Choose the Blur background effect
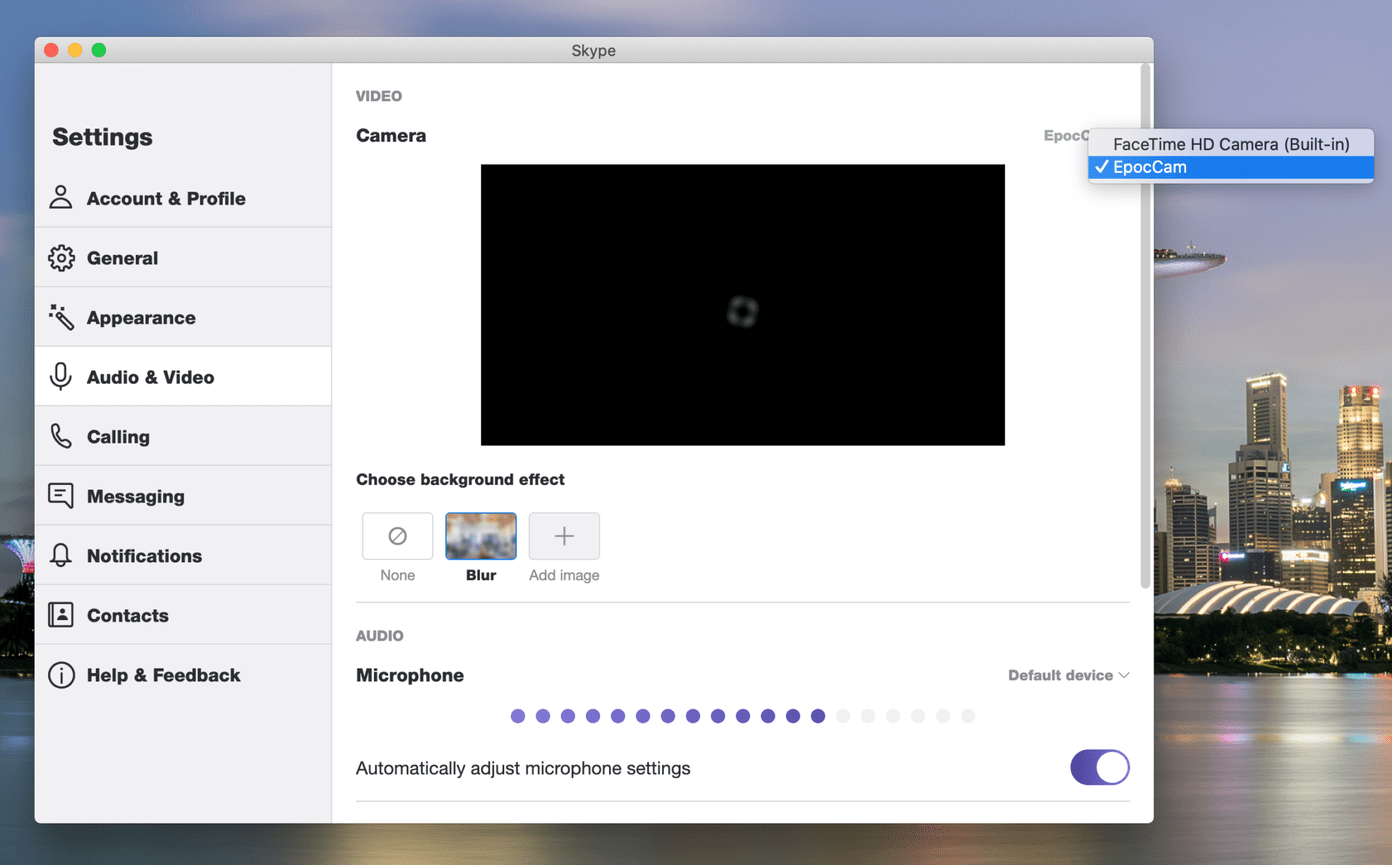Screen dimensions: 1392x865 [481, 536]
